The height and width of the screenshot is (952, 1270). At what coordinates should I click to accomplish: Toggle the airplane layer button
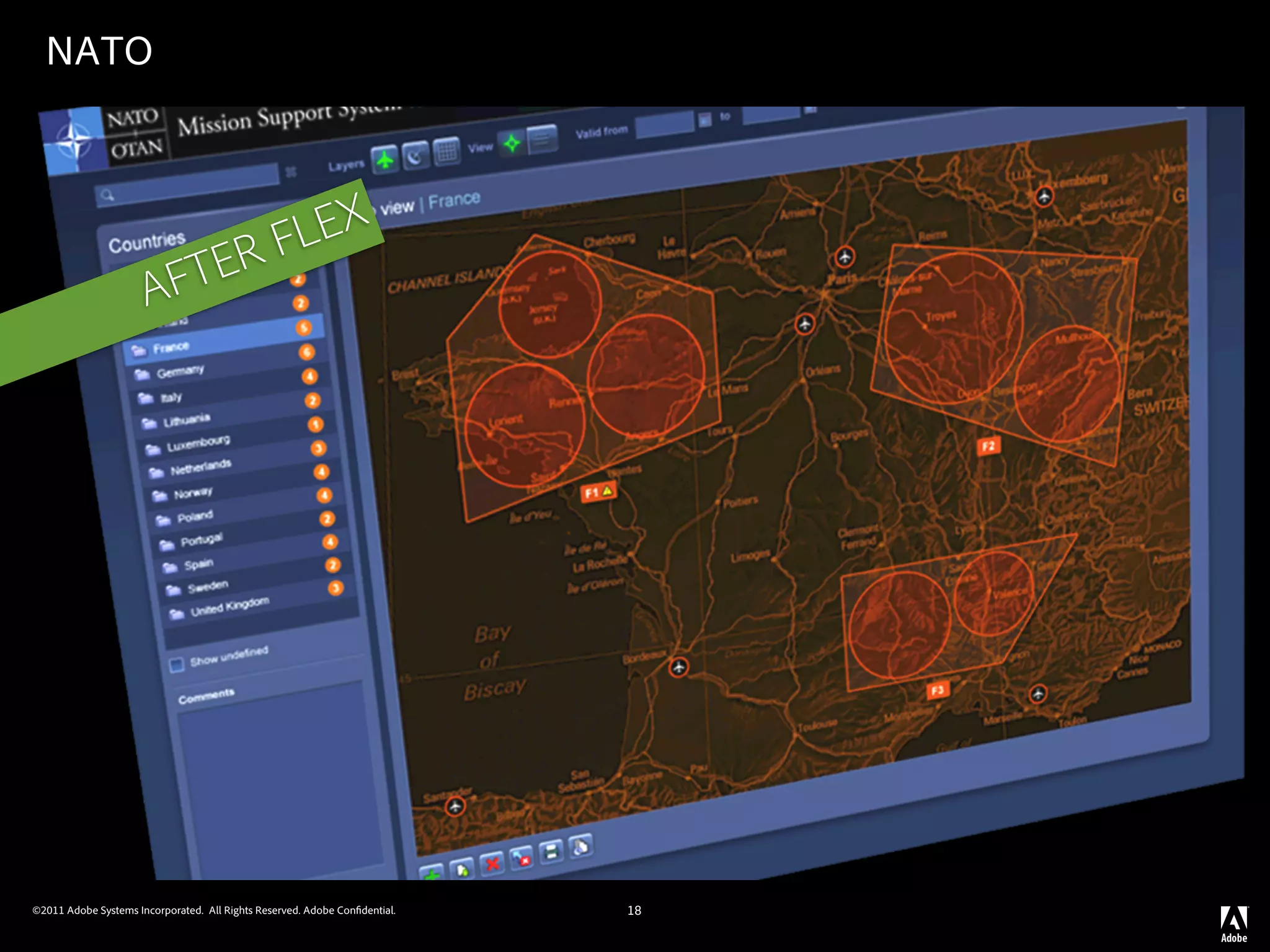[385, 160]
